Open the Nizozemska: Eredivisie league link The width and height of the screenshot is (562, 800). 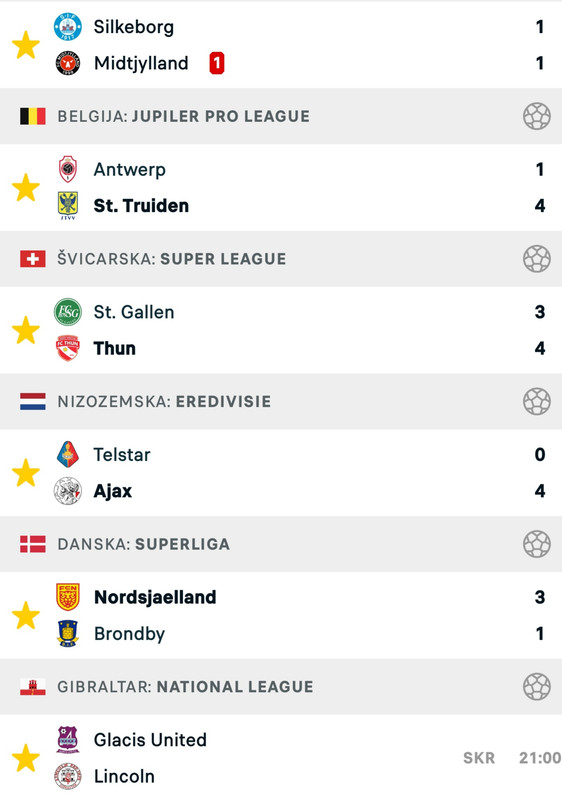[x=164, y=402]
